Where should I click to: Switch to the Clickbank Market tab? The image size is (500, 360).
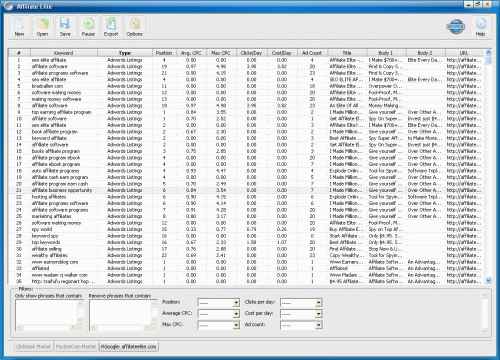[33, 347]
